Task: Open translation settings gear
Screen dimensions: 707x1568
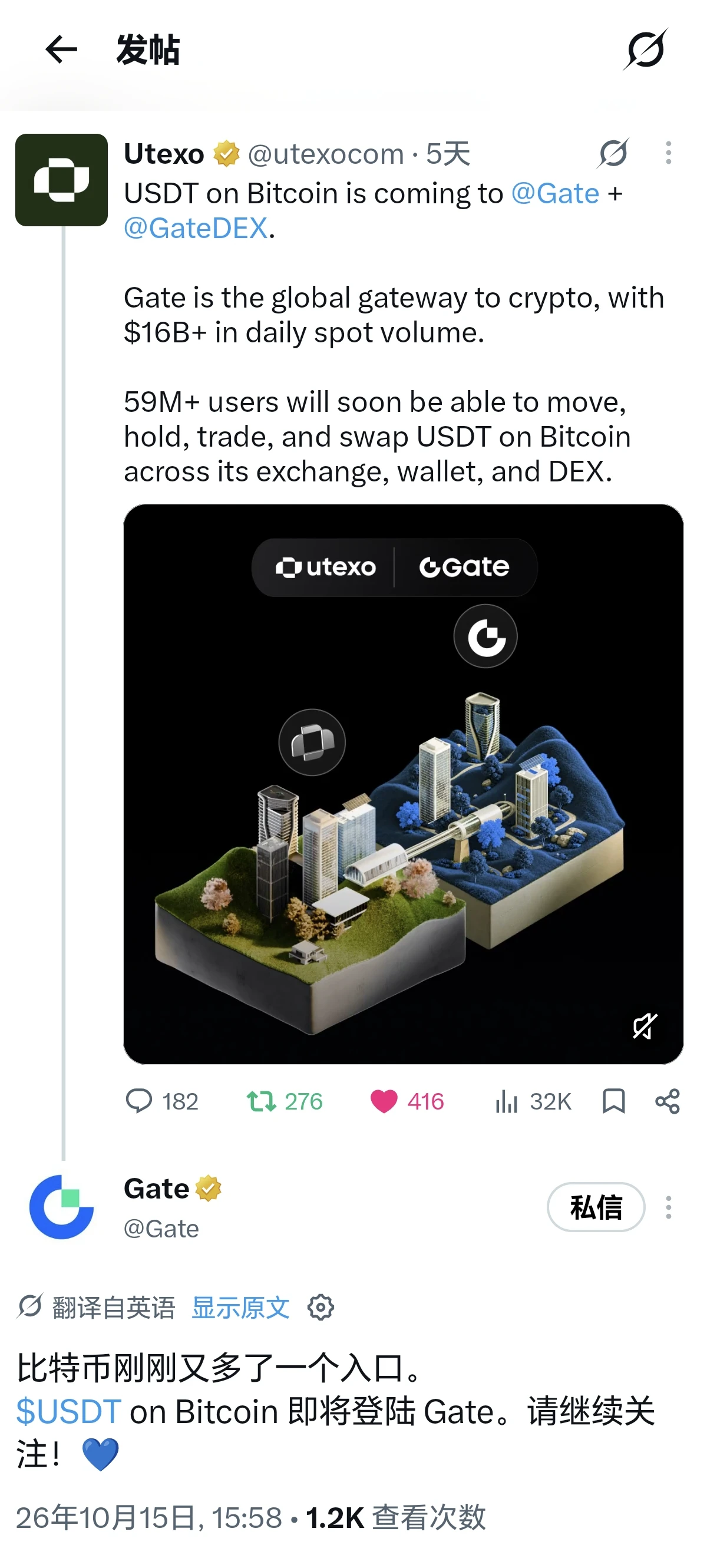Action: 321,1308
